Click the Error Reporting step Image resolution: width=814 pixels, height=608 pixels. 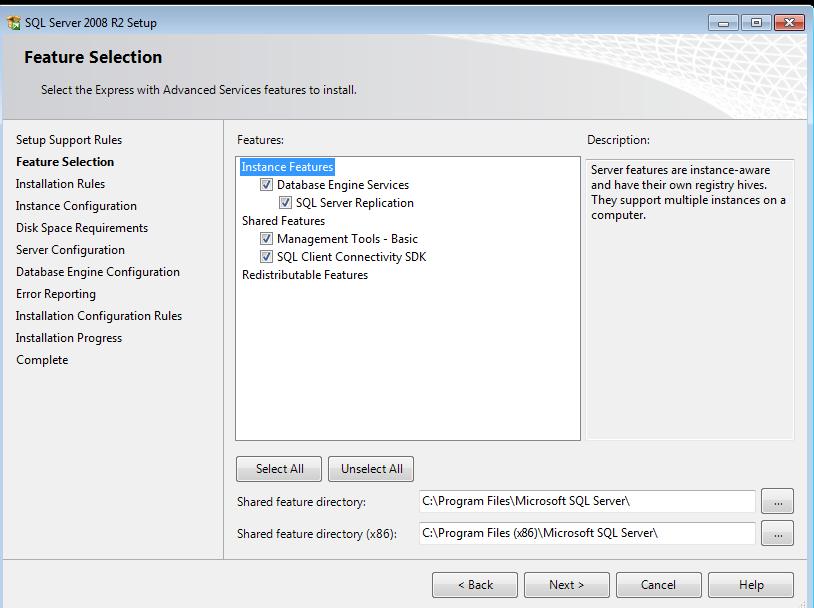tap(56, 294)
